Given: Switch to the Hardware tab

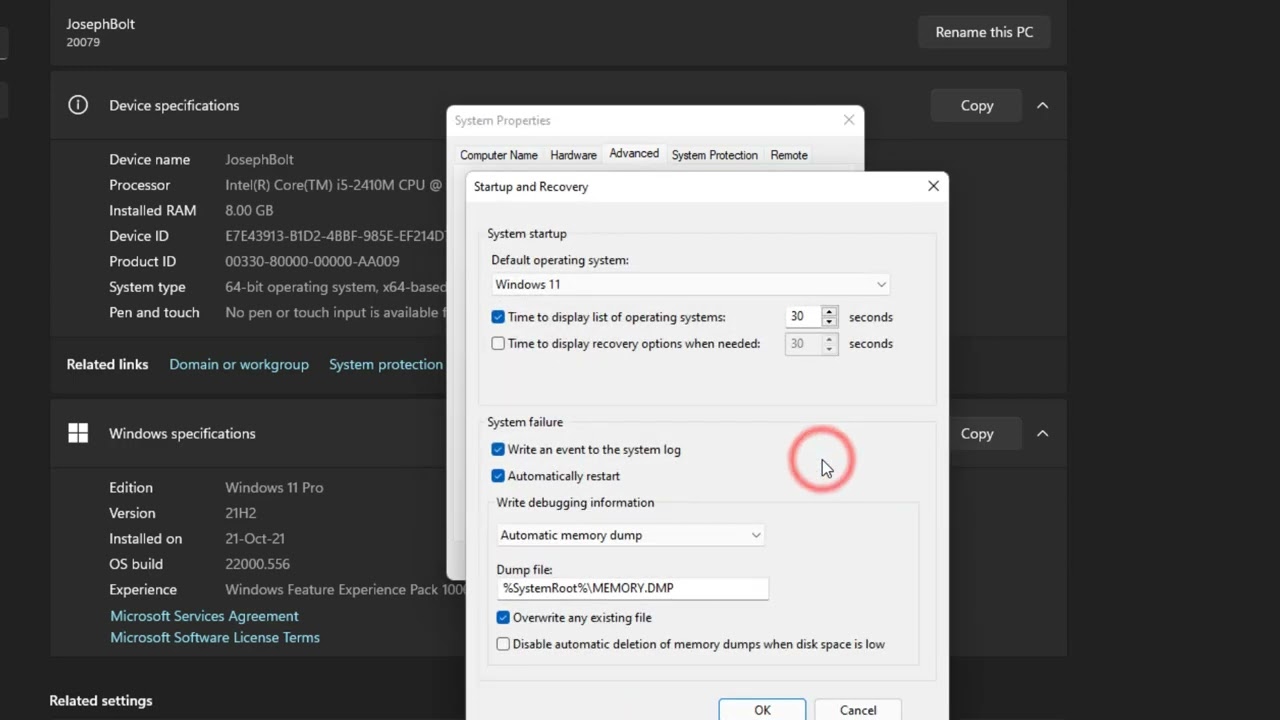Looking at the screenshot, I should point(573,155).
